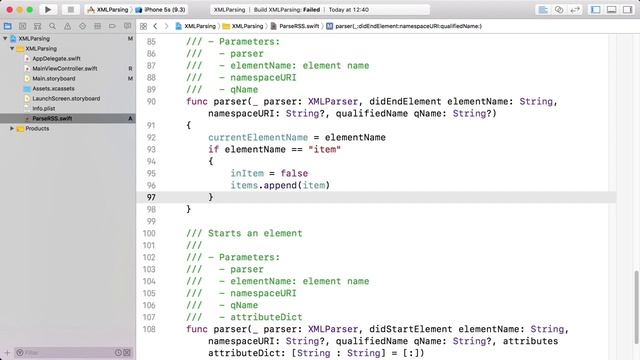Image resolution: width=640 pixels, height=360 pixels.
Task: Run the XMLParsing project with Play button
Action: coord(48,9)
